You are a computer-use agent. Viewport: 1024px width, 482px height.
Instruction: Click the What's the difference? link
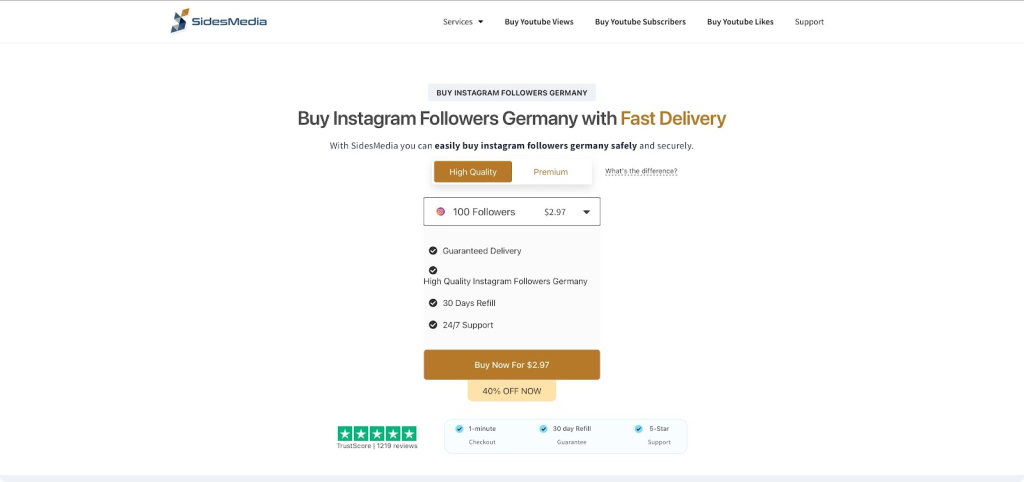coord(641,171)
